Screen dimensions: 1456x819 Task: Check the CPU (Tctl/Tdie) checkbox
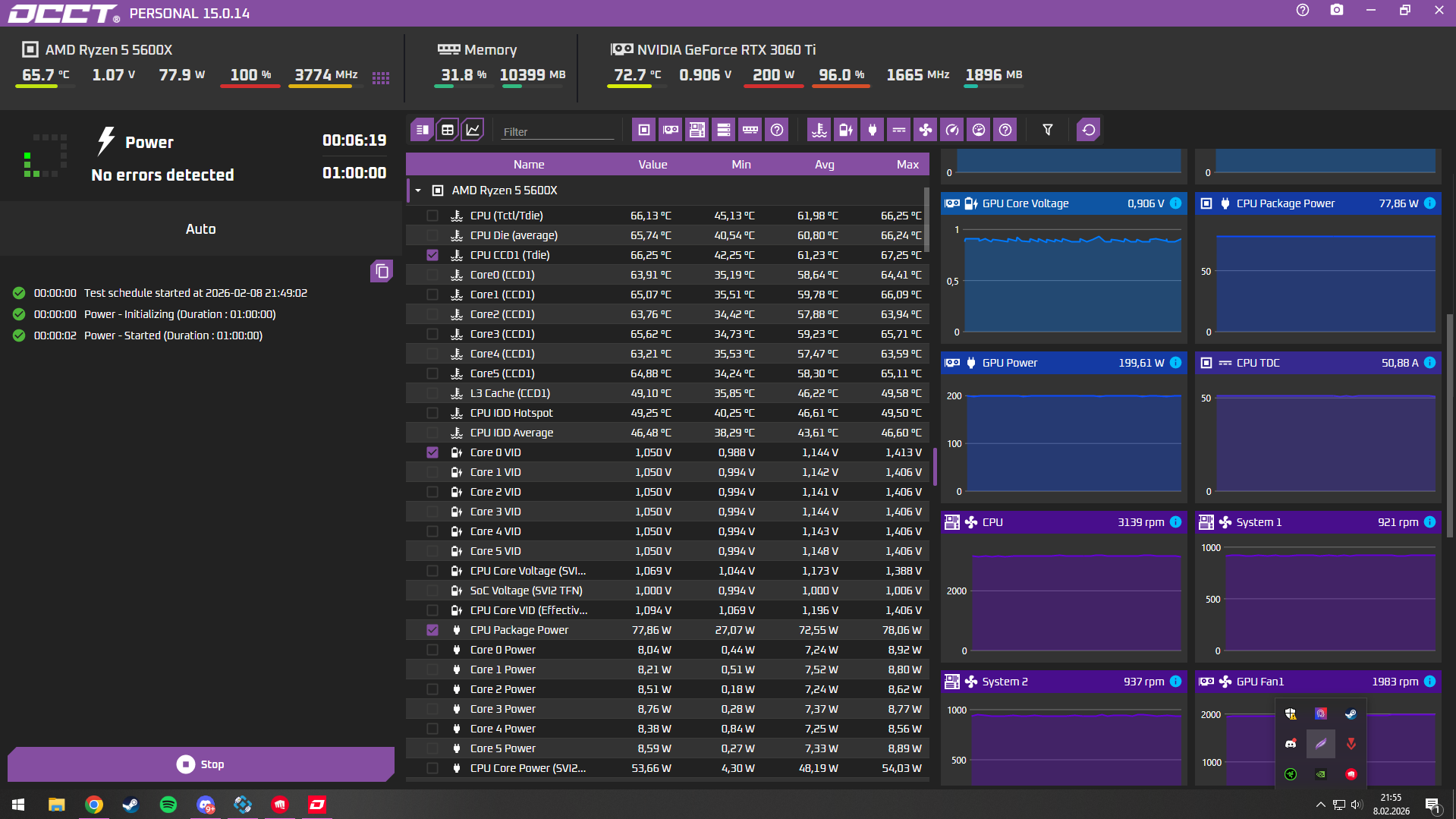click(x=432, y=216)
